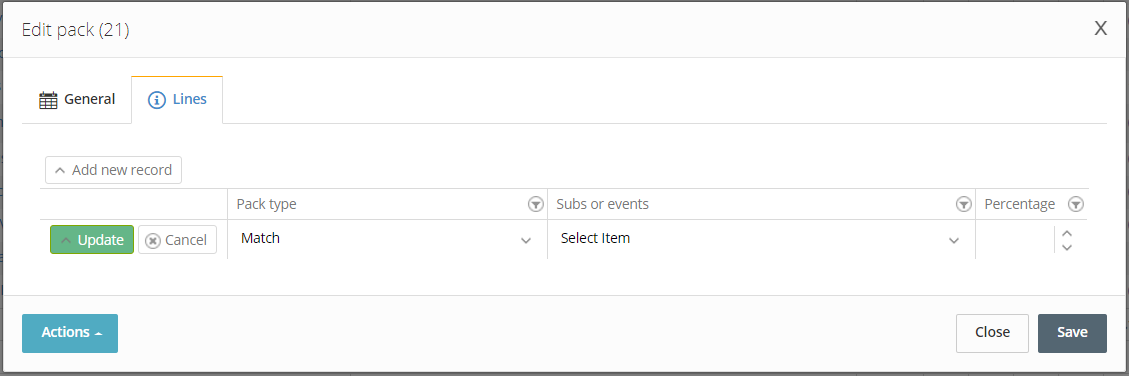Select the Lines tab

click(177, 100)
